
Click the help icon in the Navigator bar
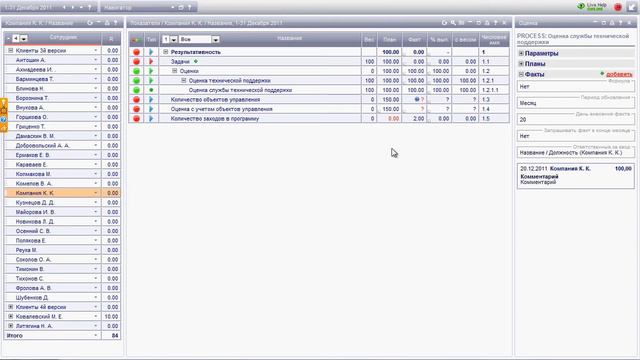pos(189,7)
